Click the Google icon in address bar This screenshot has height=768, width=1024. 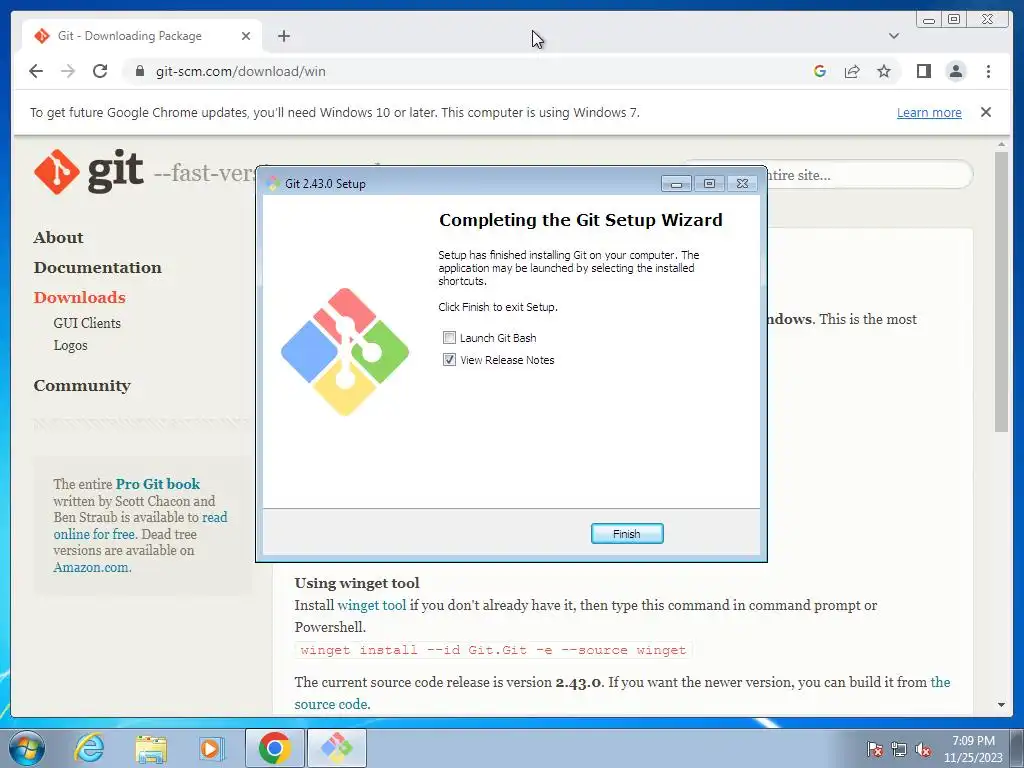tap(820, 71)
